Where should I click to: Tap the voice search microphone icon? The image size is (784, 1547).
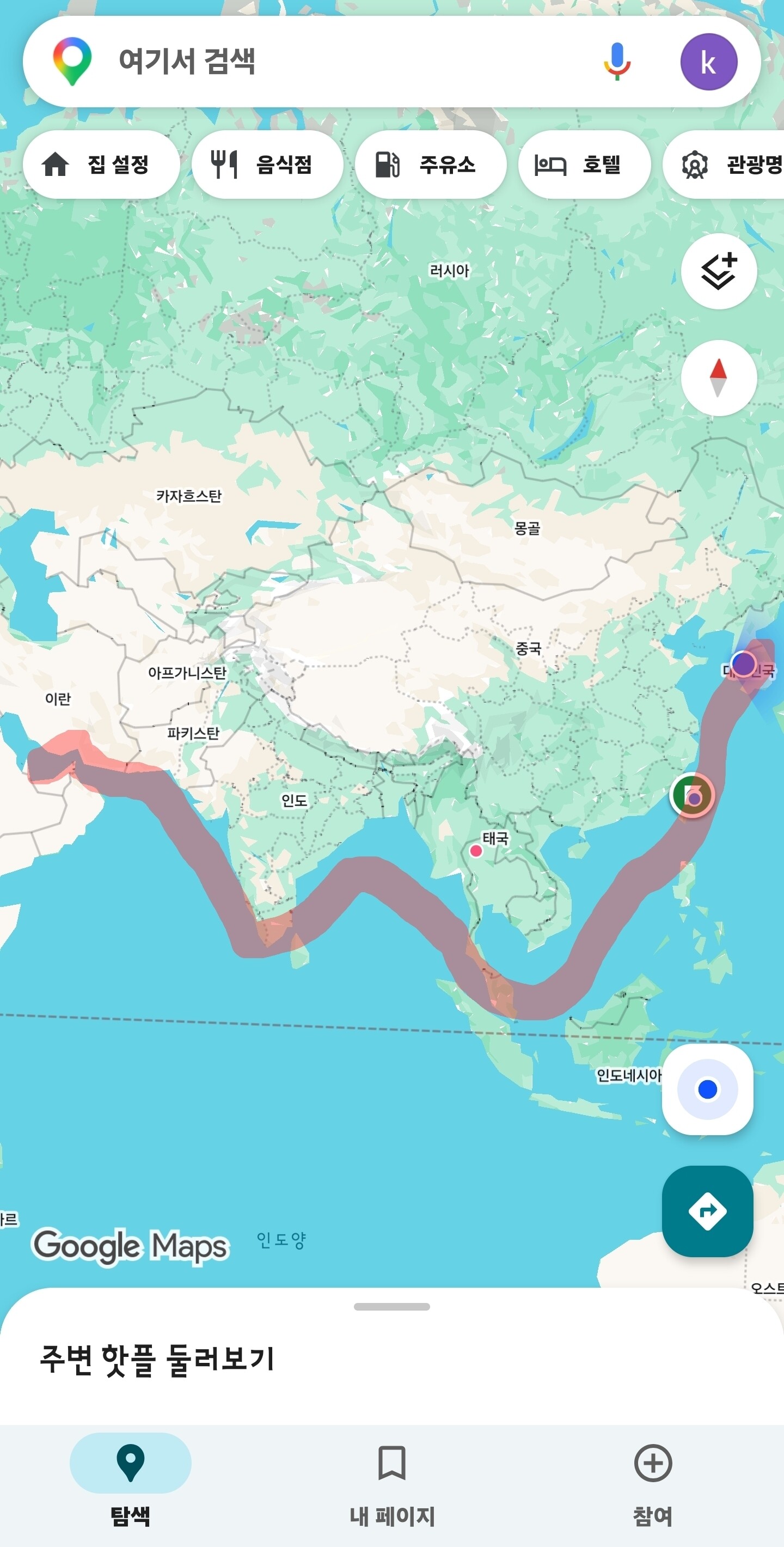coord(616,61)
